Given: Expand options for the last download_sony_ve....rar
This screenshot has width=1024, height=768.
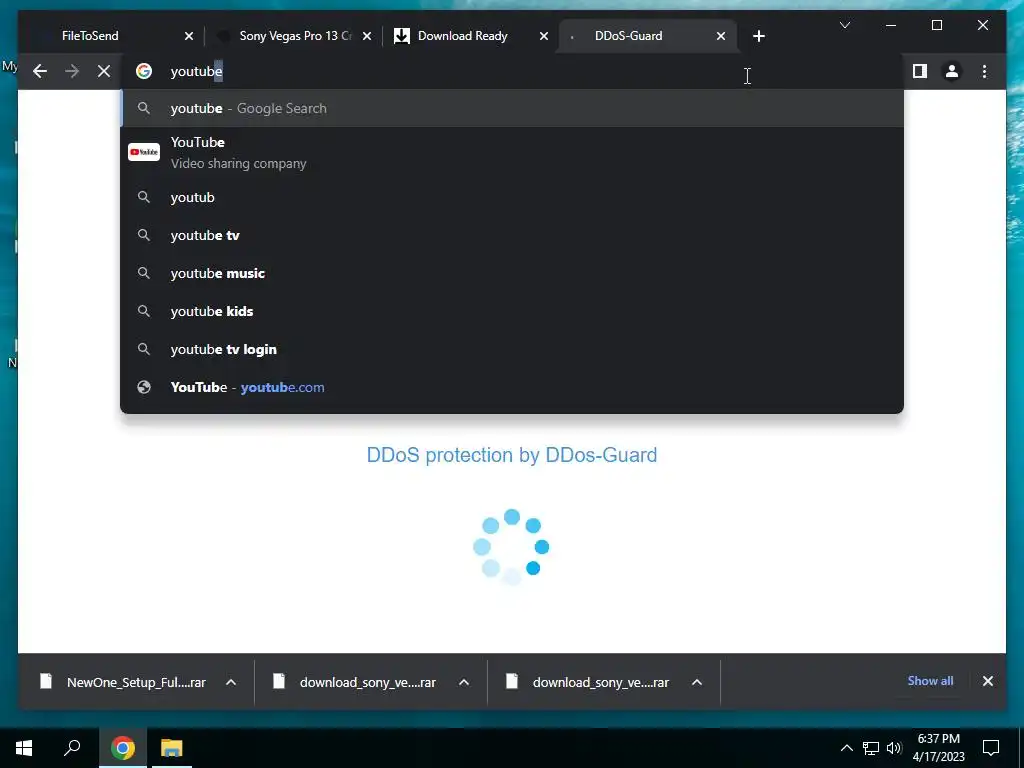Looking at the screenshot, I should point(697,682).
